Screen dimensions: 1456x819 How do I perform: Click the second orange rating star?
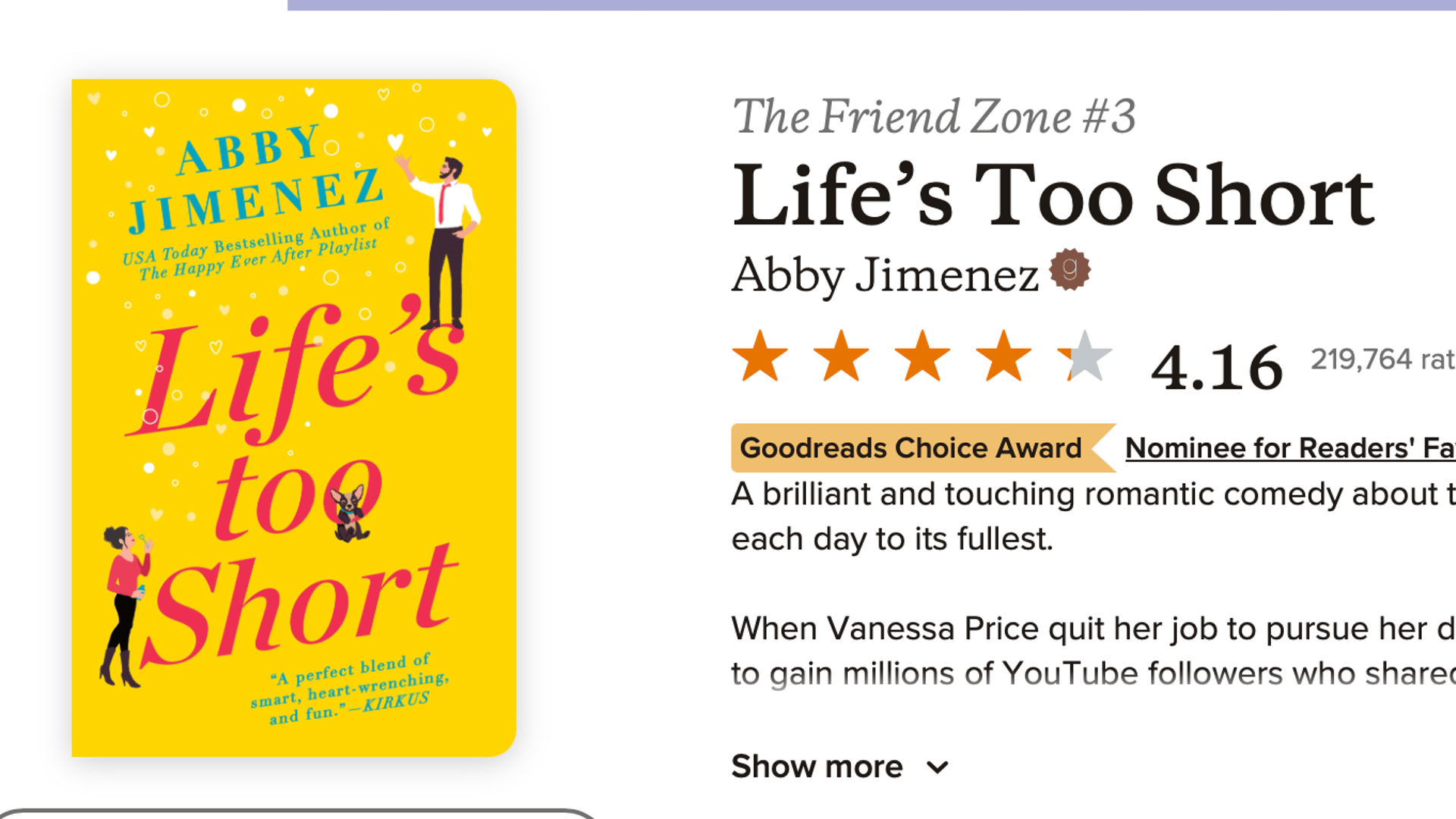(841, 356)
